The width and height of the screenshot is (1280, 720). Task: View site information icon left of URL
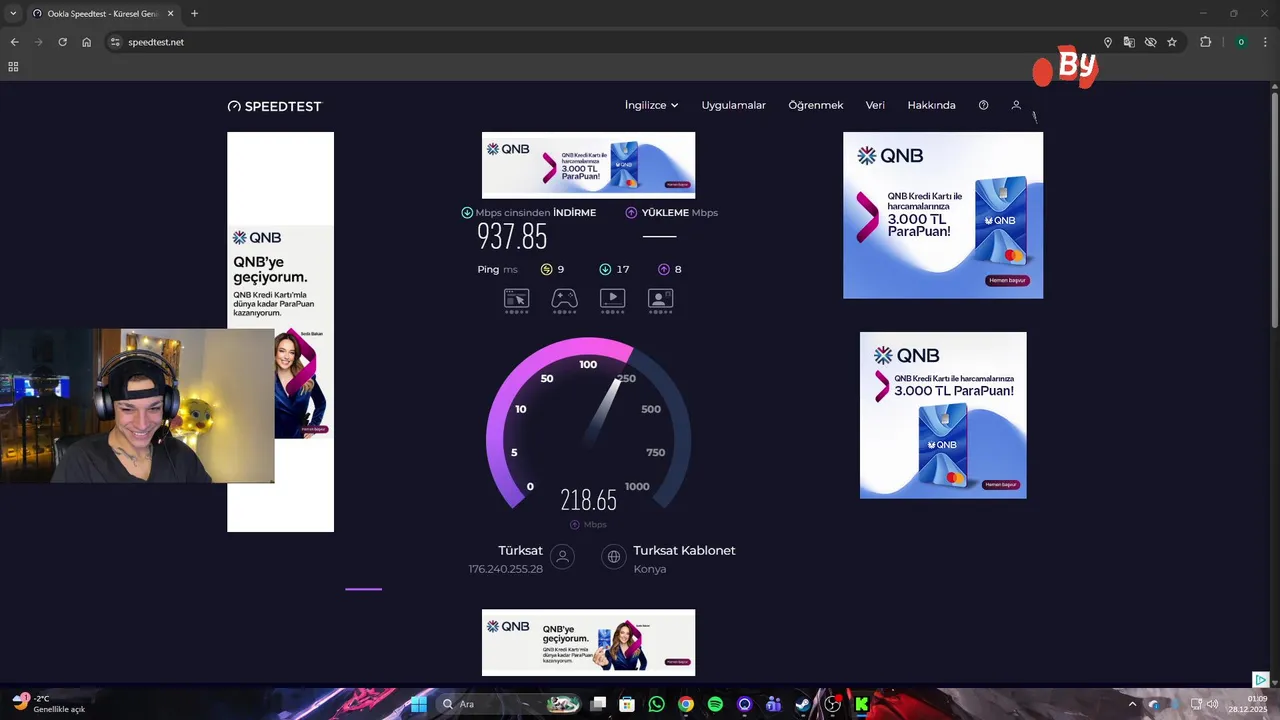point(115,42)
